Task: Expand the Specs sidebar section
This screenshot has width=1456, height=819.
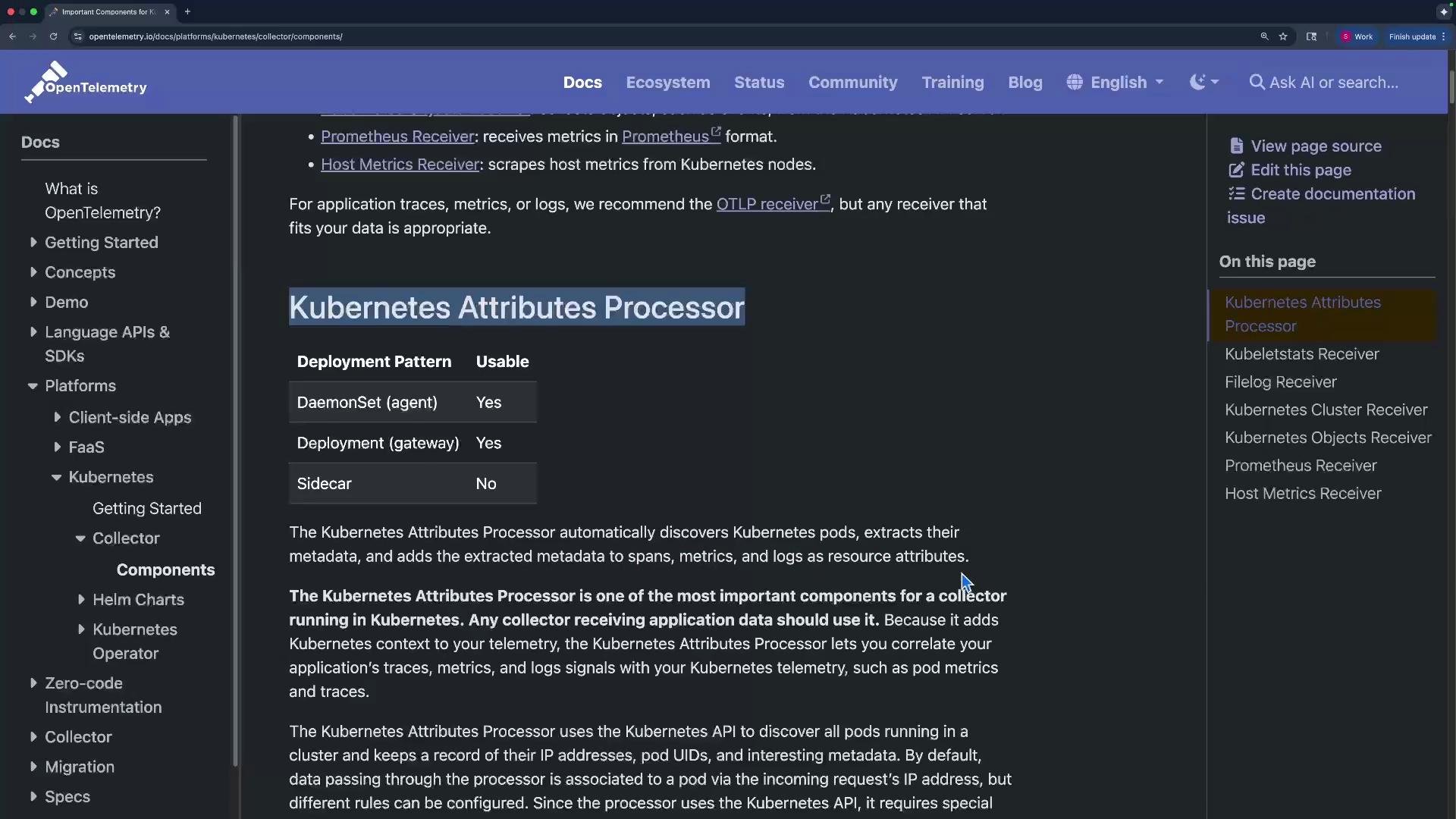Action: tap(33, 796)
